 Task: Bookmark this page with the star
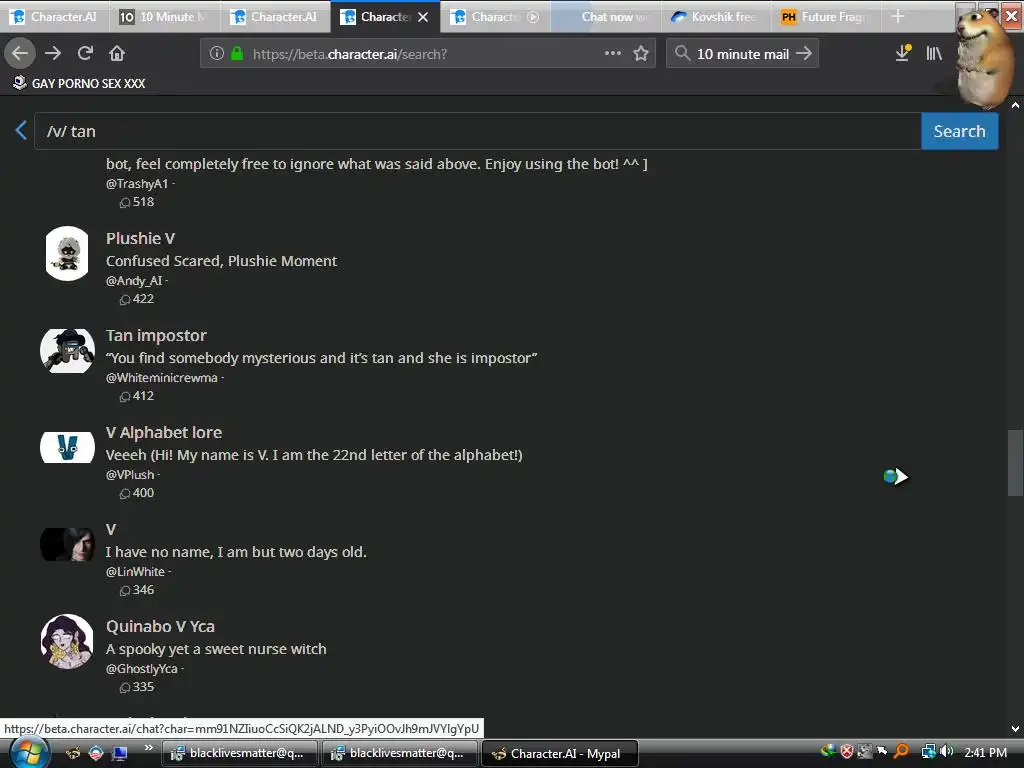641,54
